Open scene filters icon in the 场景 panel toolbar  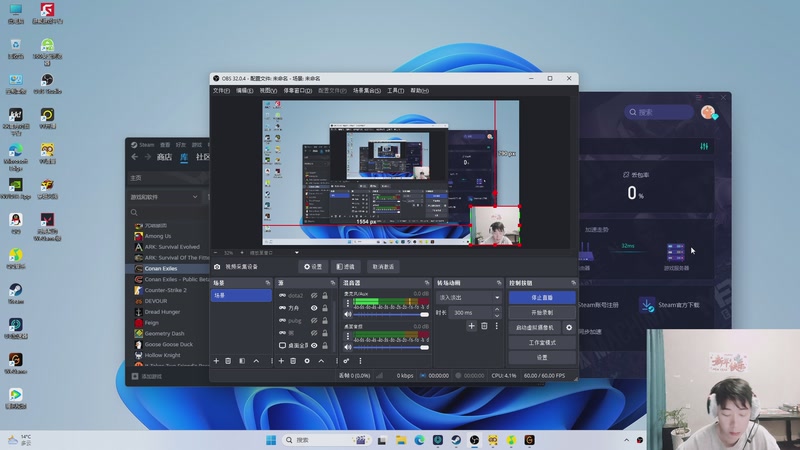point(242,361)
